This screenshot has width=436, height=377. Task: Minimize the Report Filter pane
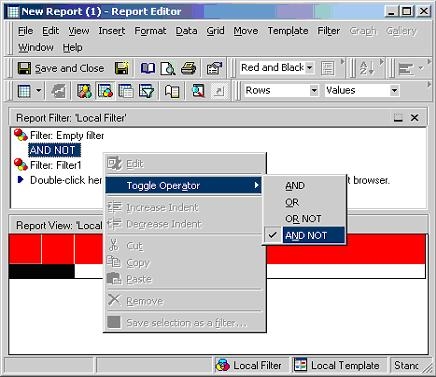click(398, 118)
